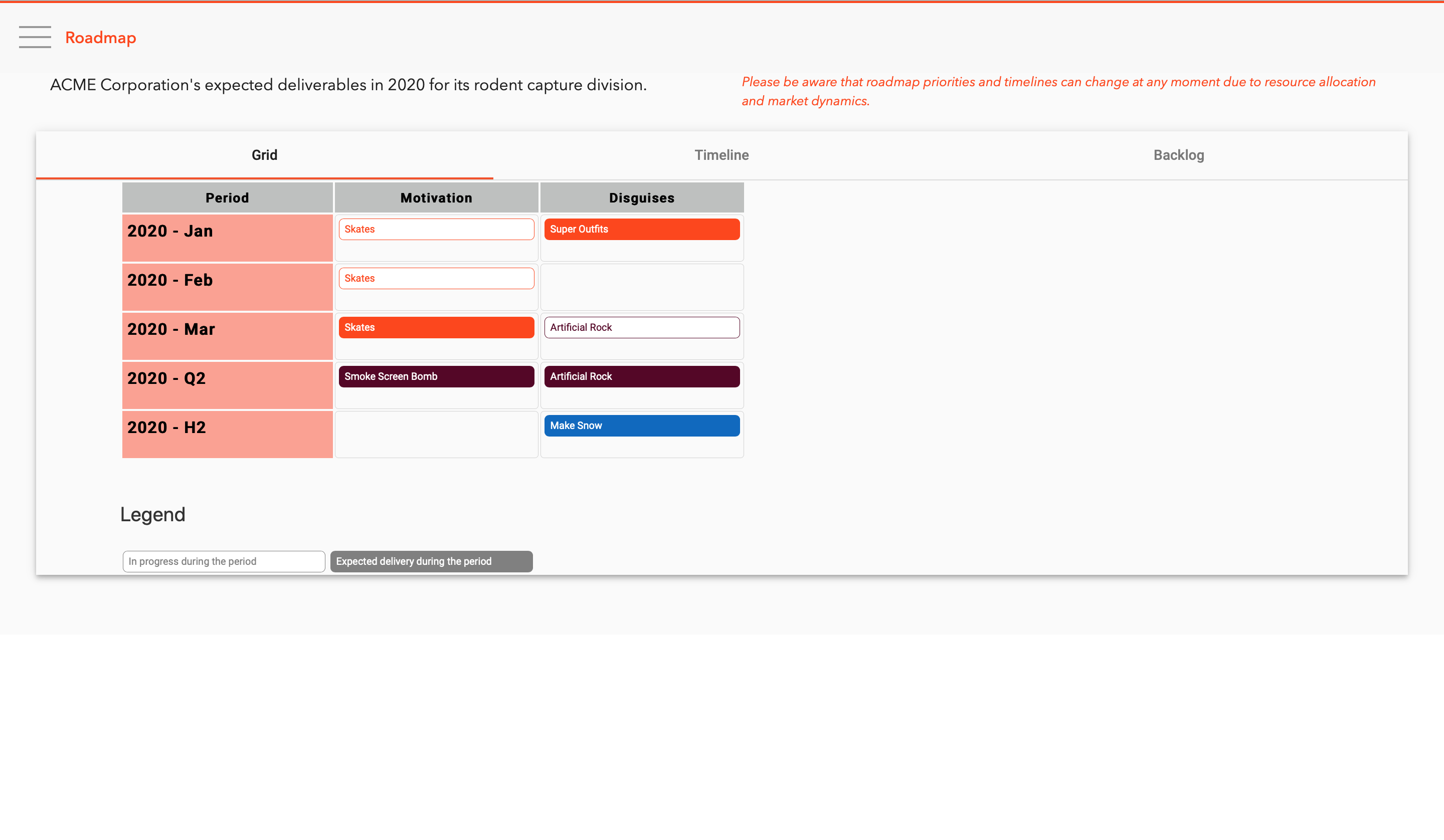Click the 2020 - Q2 period cell
The image size is (1444, 840).
click(228, 385)
